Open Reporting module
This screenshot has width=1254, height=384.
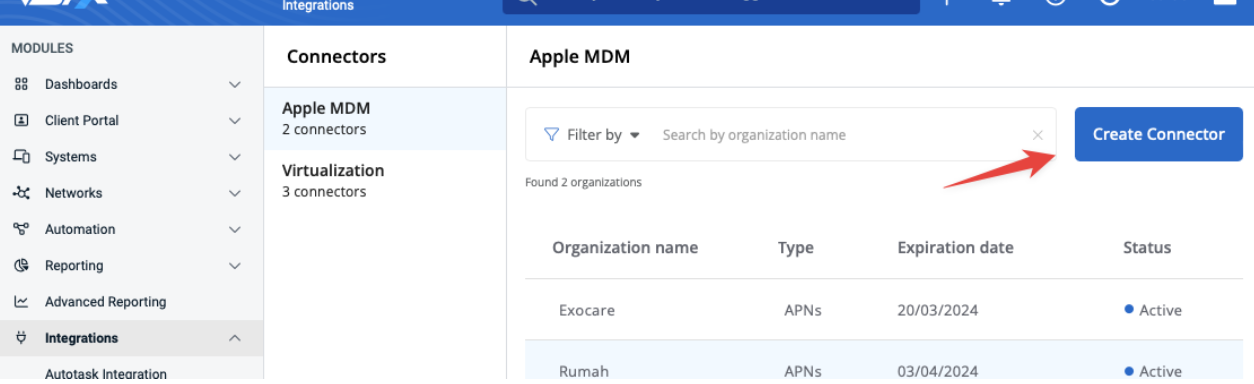pyautogui.click(x=74, y=266)
